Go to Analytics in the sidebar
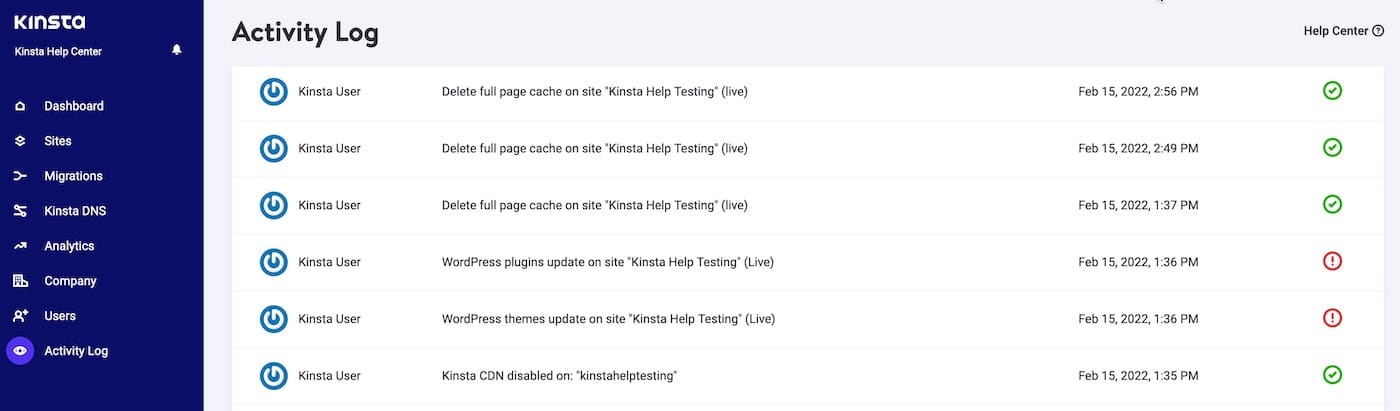The image size is (1400, 411). 69,246
